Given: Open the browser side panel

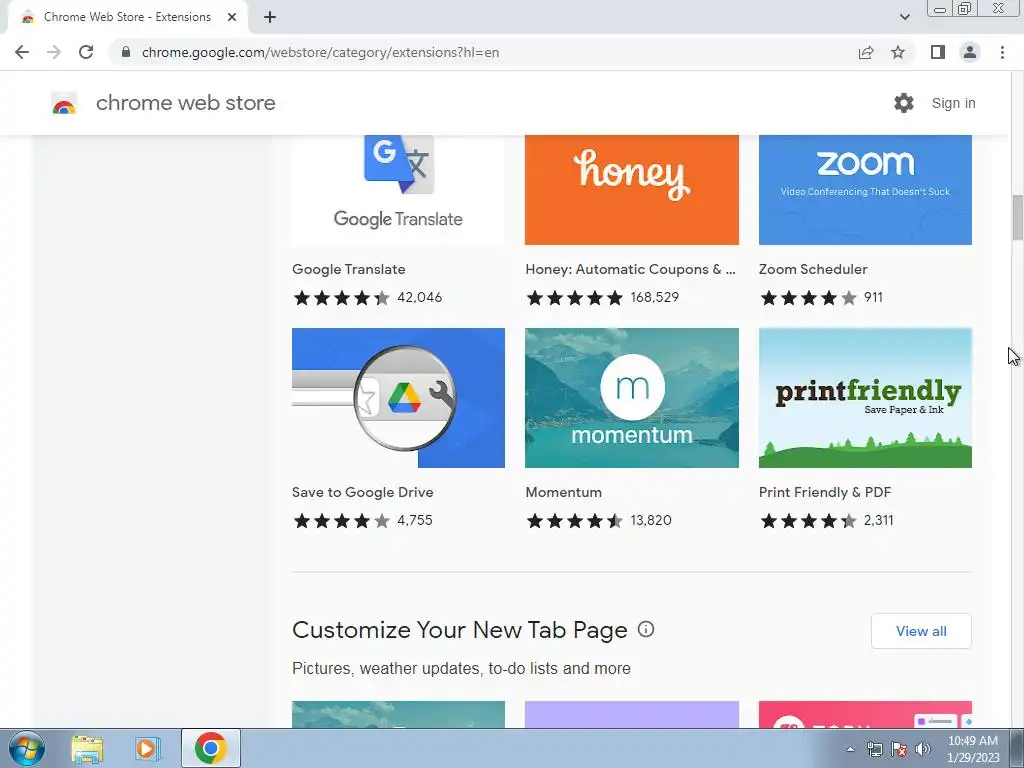Looking at the screenshot, I should pyautogui.click(x=938, y=52).
